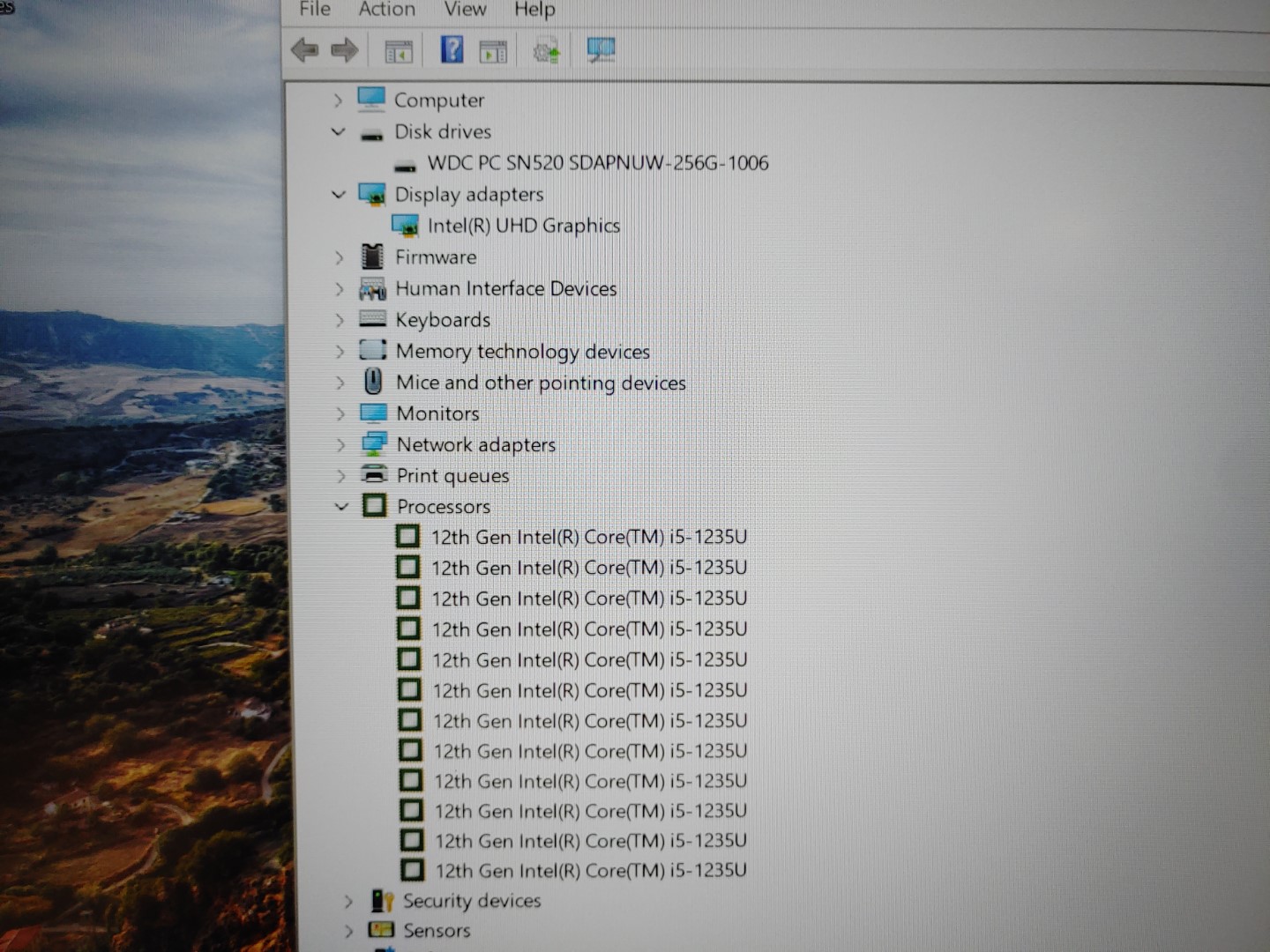The height and width of the screenshot is (952, 1270).
Task: Expand the Network adapters category
Action: click(340, 445)
